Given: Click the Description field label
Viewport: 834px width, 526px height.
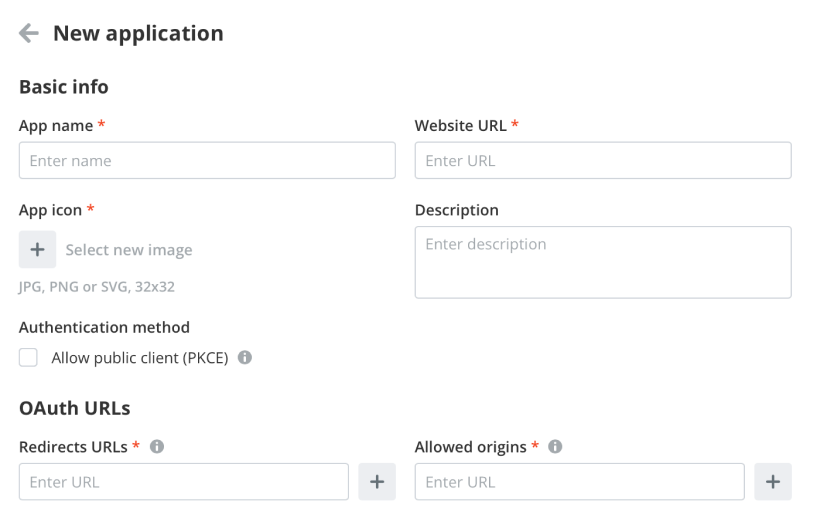Looking at the screenshot, I should pos(457,210).
